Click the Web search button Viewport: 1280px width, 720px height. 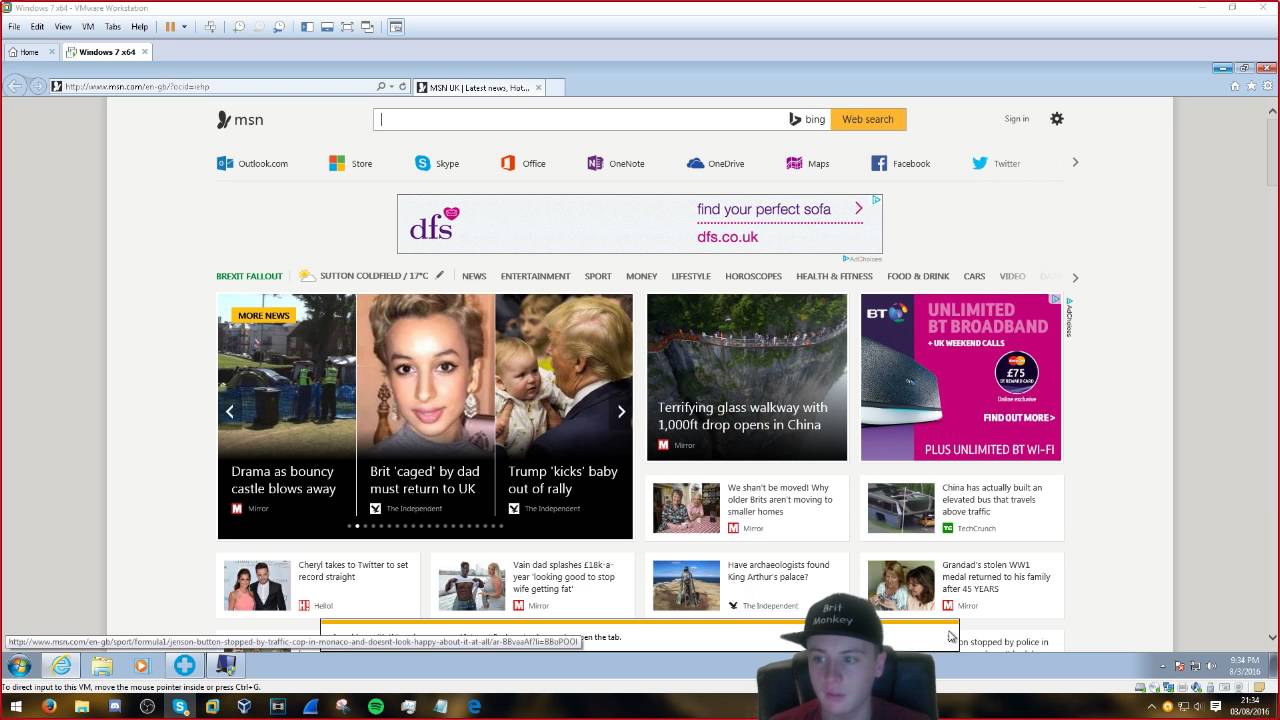click(868, 119)
